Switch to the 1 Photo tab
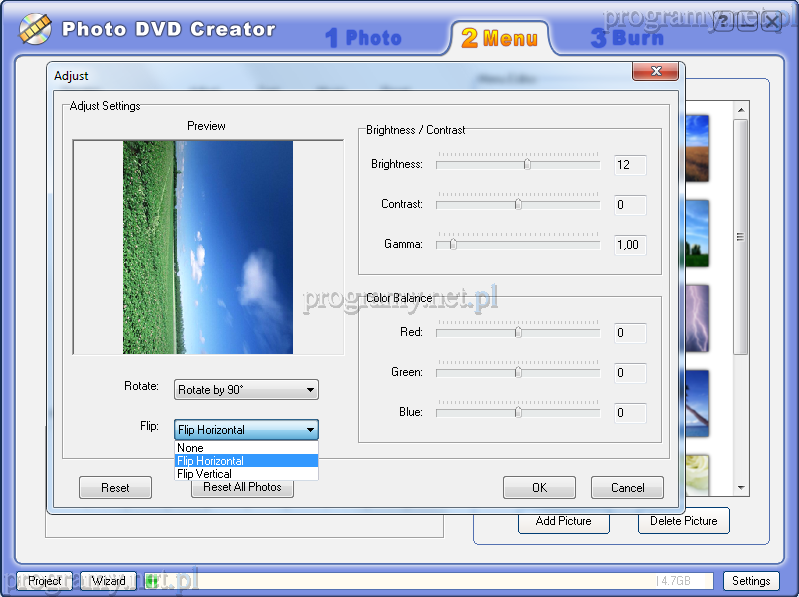Viewport: 799px width, 597px height. 364,38
